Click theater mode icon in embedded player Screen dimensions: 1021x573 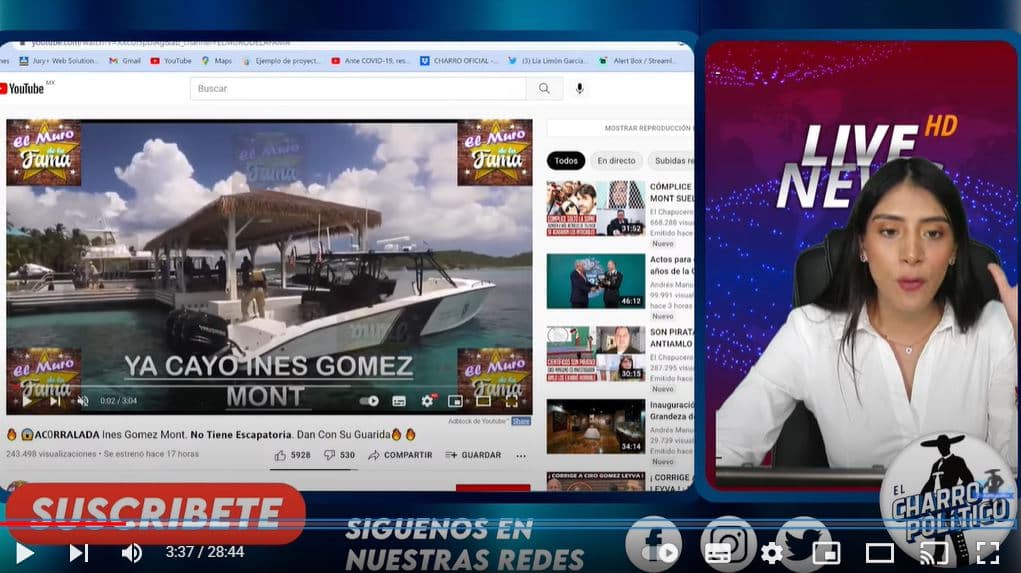pos(483,401)
